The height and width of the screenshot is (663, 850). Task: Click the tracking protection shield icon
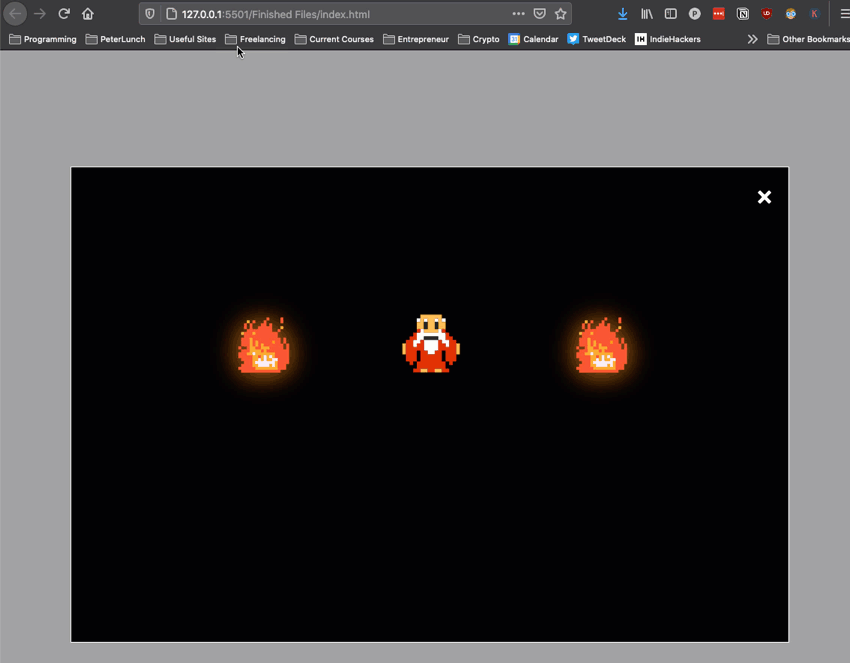tap(150, 14)
